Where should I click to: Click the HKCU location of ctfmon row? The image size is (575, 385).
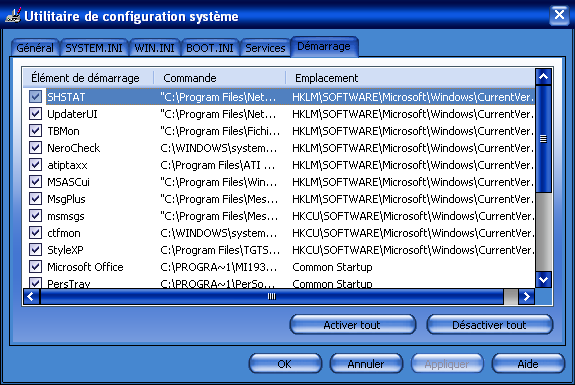click(x=413, y=233)
